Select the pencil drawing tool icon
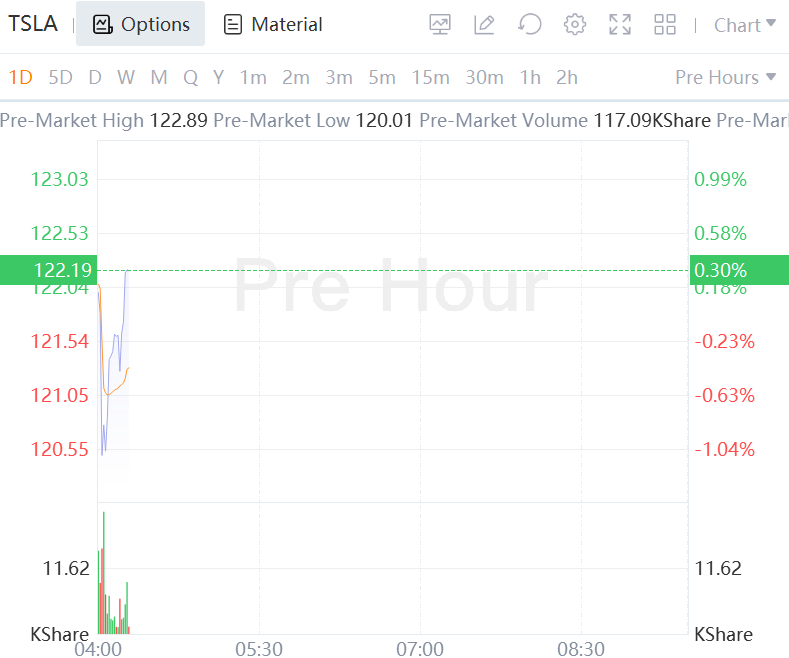This screenshot has height=658, width=789. (485, 24)
